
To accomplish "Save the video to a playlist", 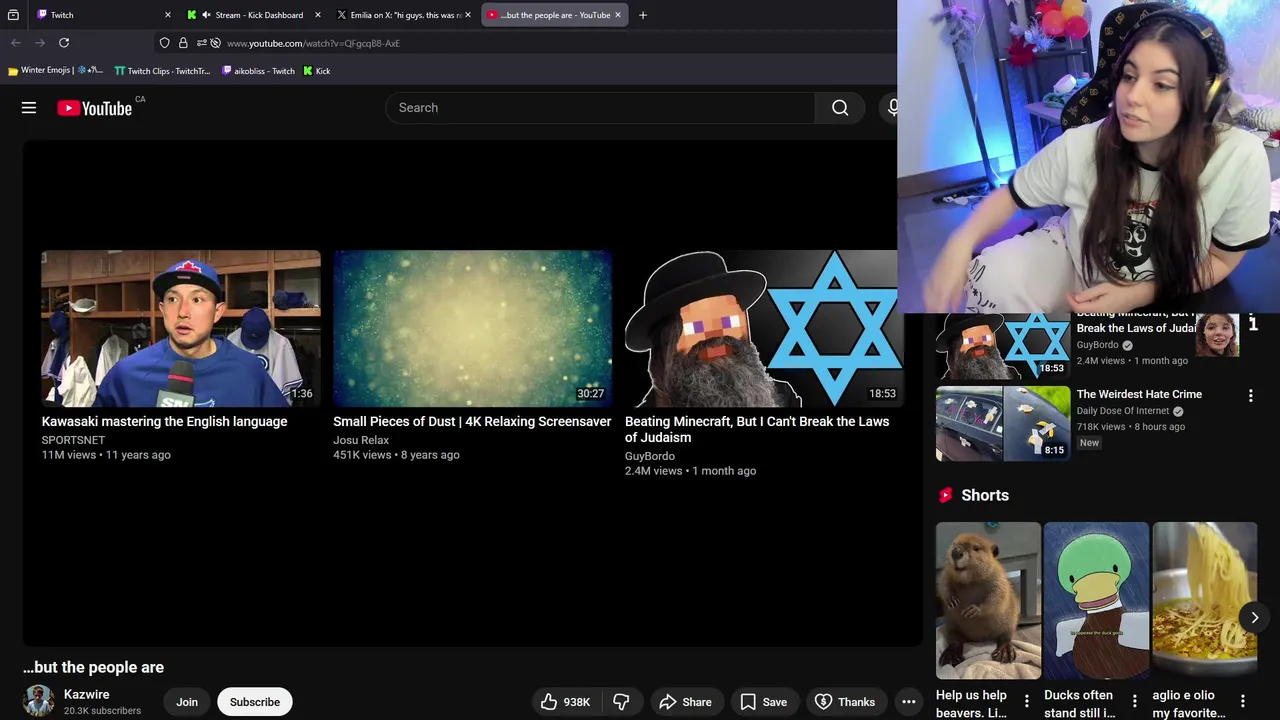I will (x=764, y=702).
